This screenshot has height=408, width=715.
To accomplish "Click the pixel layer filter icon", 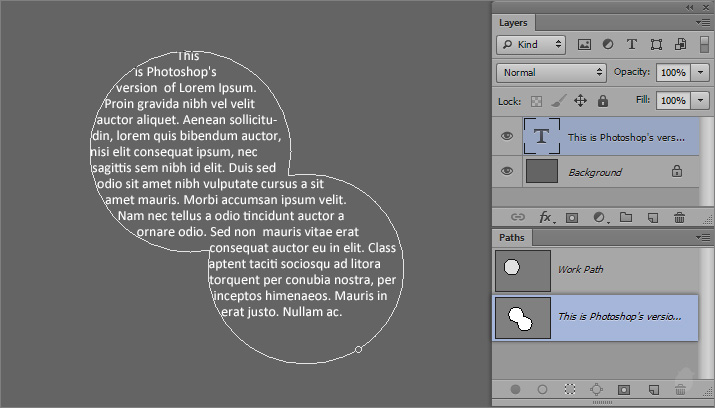I will pos(584,45).
